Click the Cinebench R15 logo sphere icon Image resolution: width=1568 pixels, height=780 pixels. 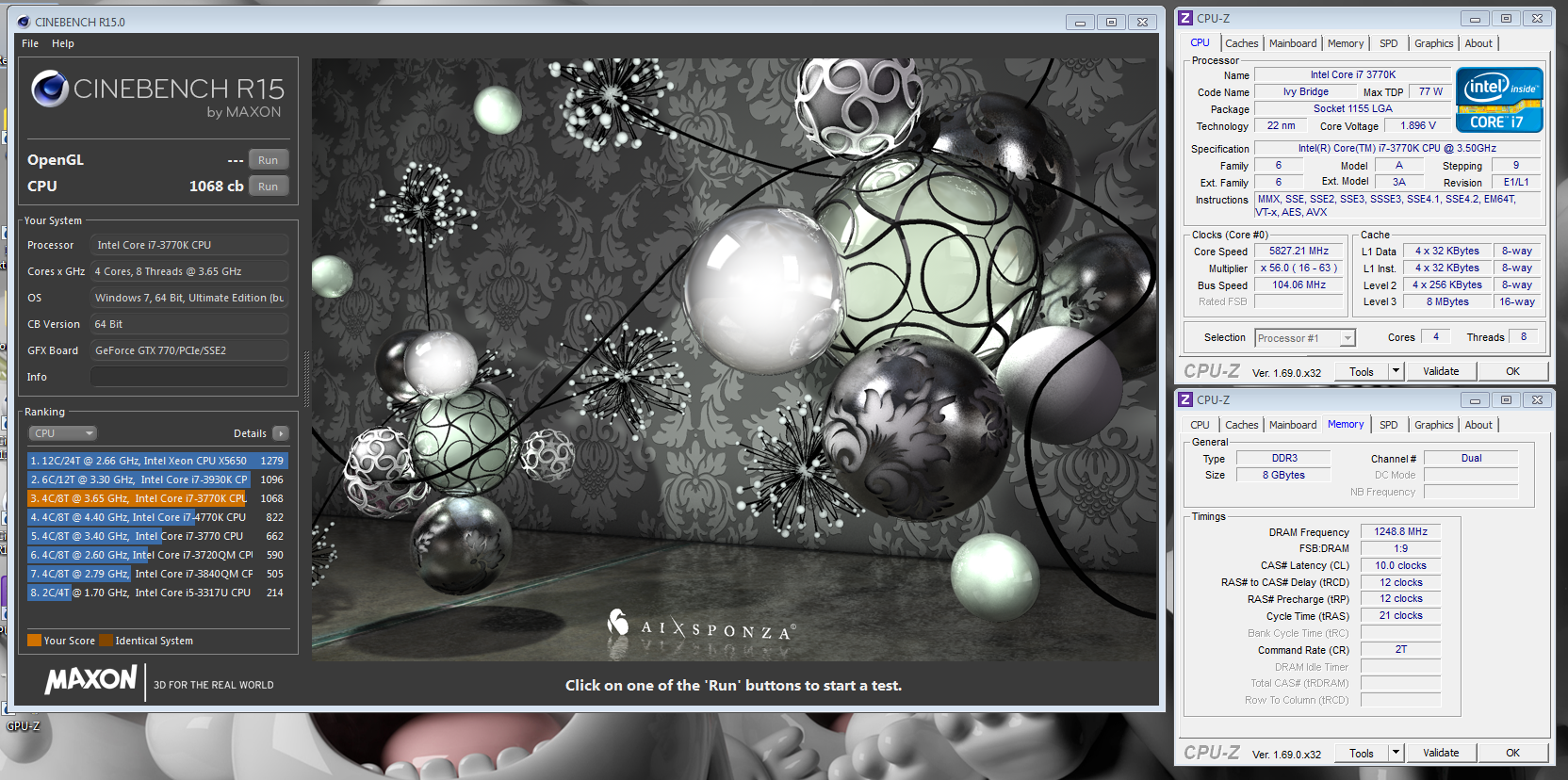pos(50,89)
